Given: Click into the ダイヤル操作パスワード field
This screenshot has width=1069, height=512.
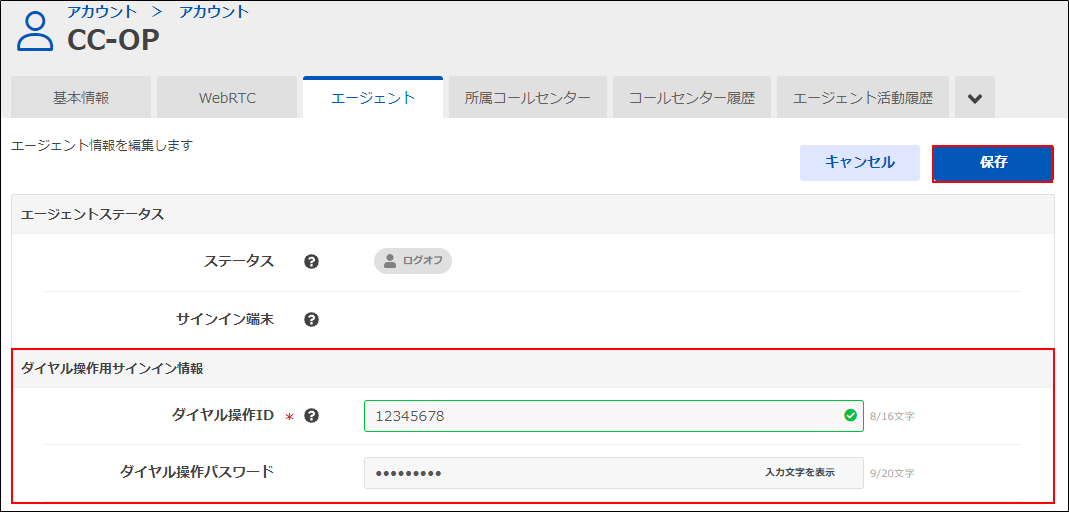Looking at the screenshot, I should pos(560,473).
